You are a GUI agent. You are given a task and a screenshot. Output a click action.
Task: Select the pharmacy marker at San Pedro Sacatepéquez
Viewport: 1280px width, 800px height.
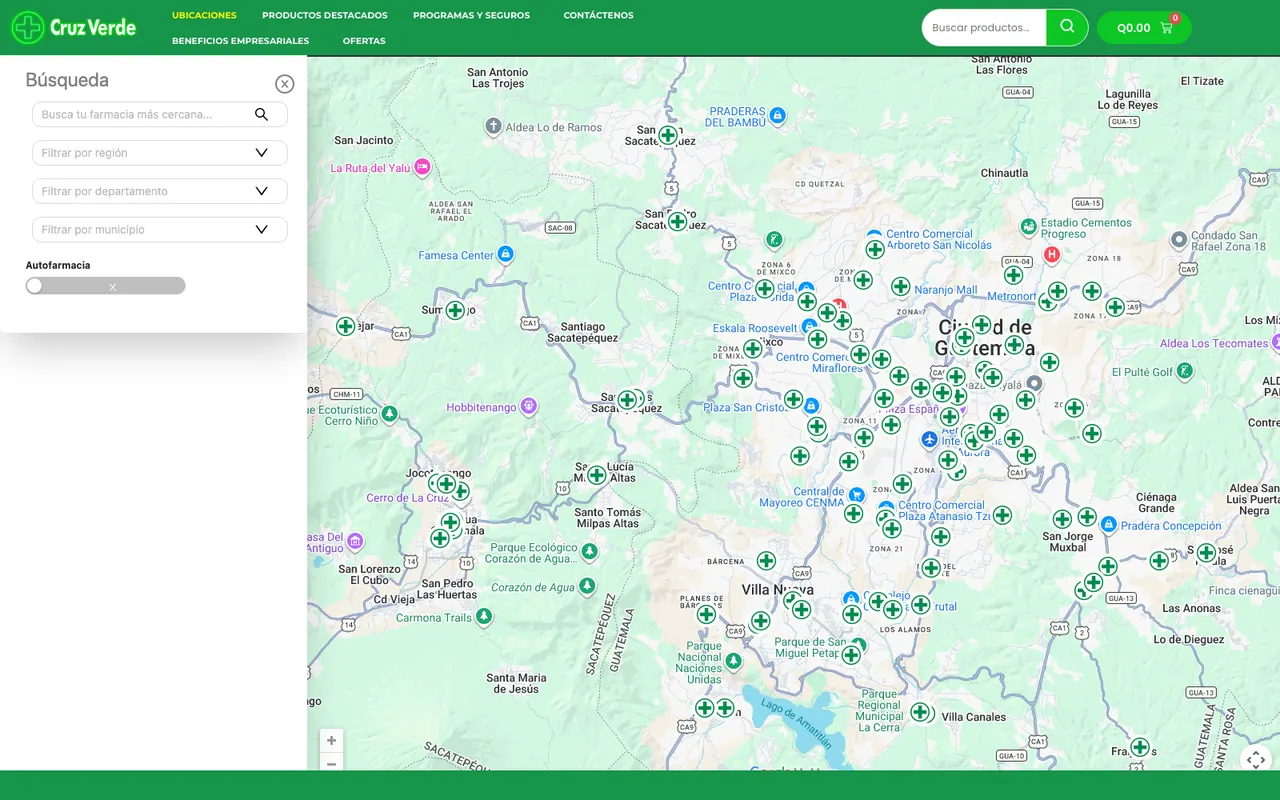coord(677,221)
